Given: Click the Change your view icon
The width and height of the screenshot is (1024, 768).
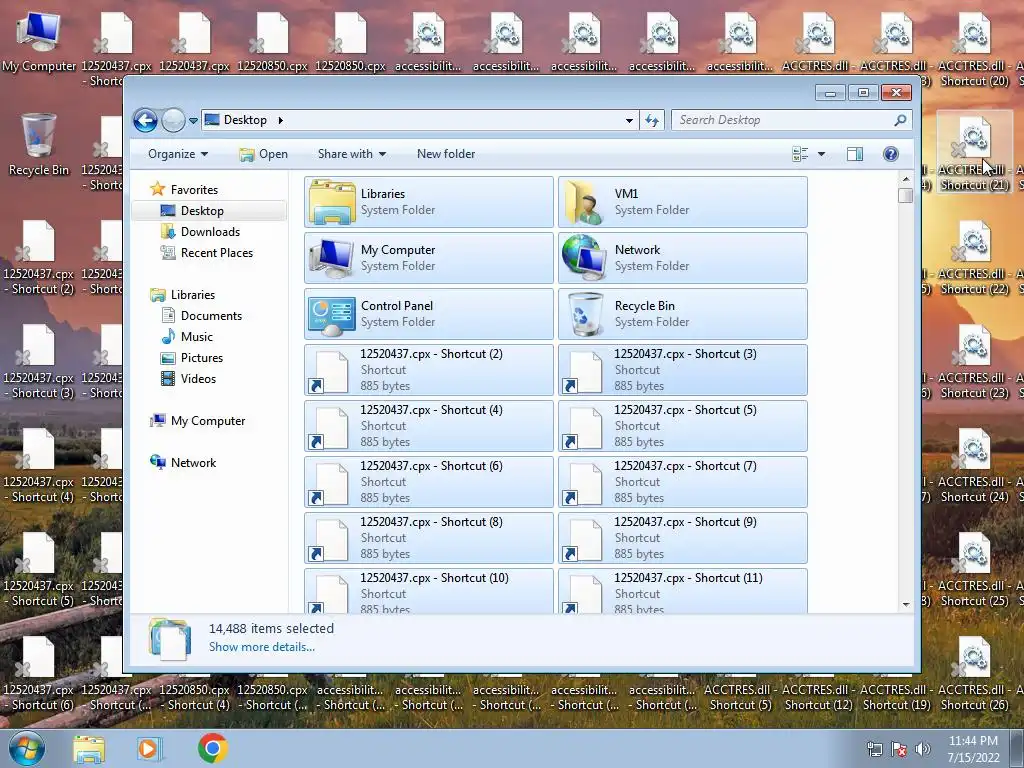Looking at the screenshot, I should [800, 154].
